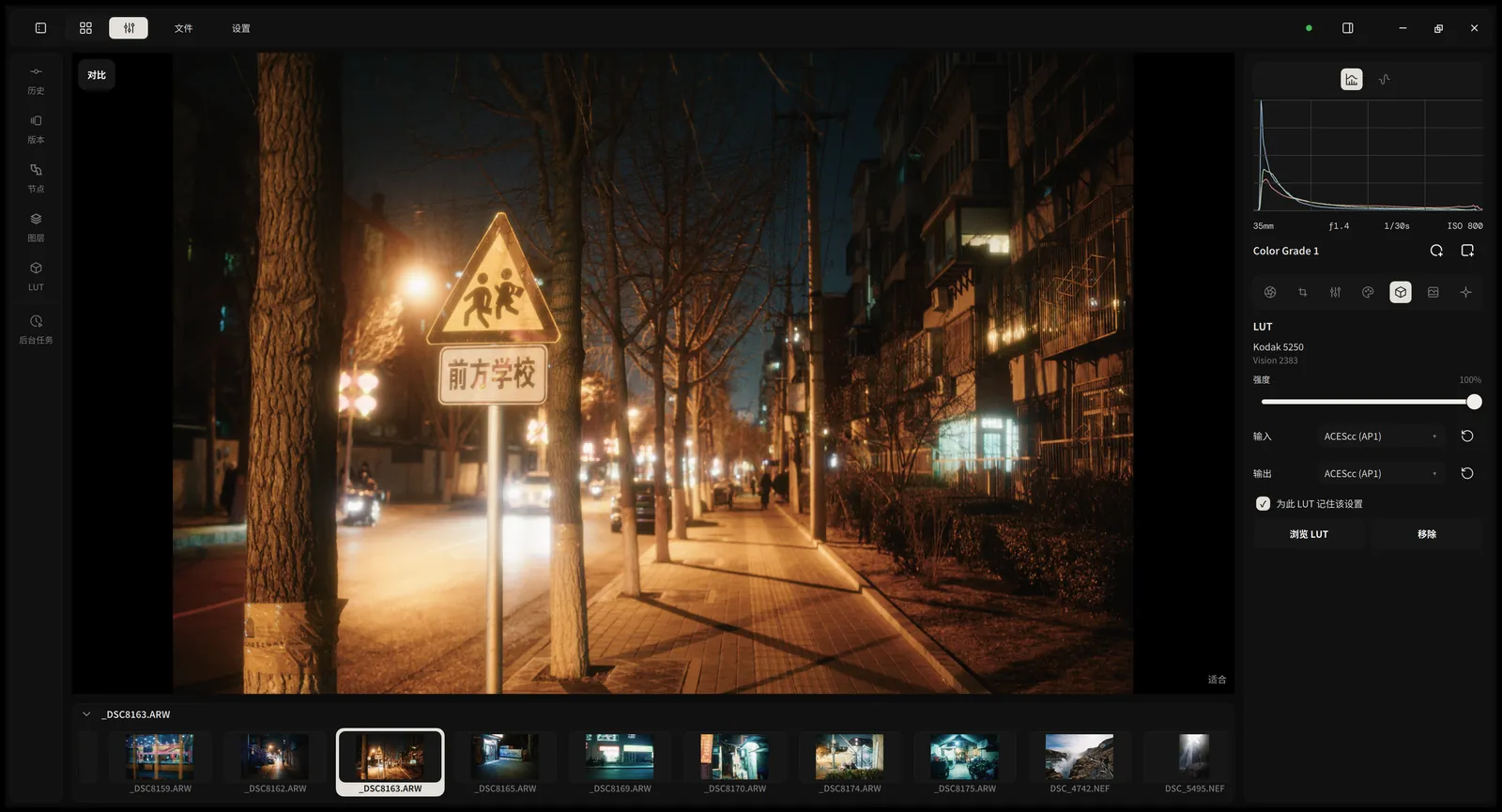Toggle the 对比 compare button

[97, 75]
